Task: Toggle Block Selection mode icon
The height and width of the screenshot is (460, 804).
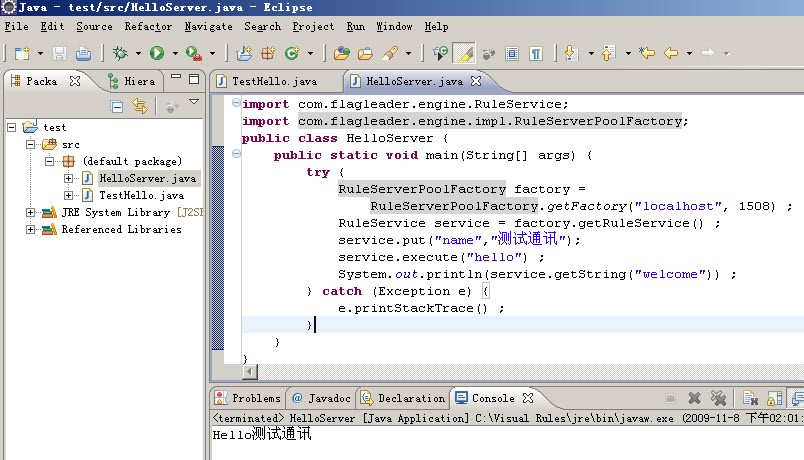Action: tap(512, 53)
